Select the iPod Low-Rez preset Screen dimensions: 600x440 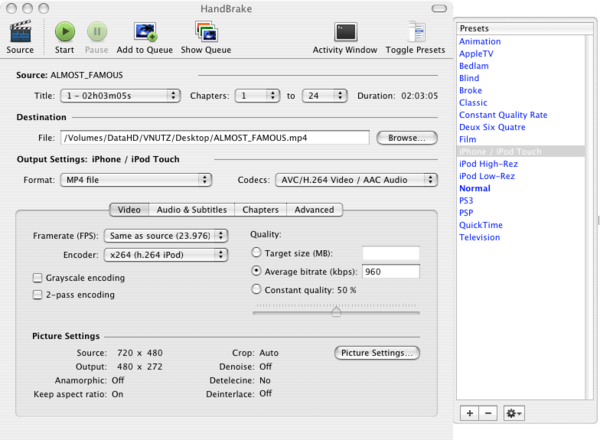click(x=520, y=176)
